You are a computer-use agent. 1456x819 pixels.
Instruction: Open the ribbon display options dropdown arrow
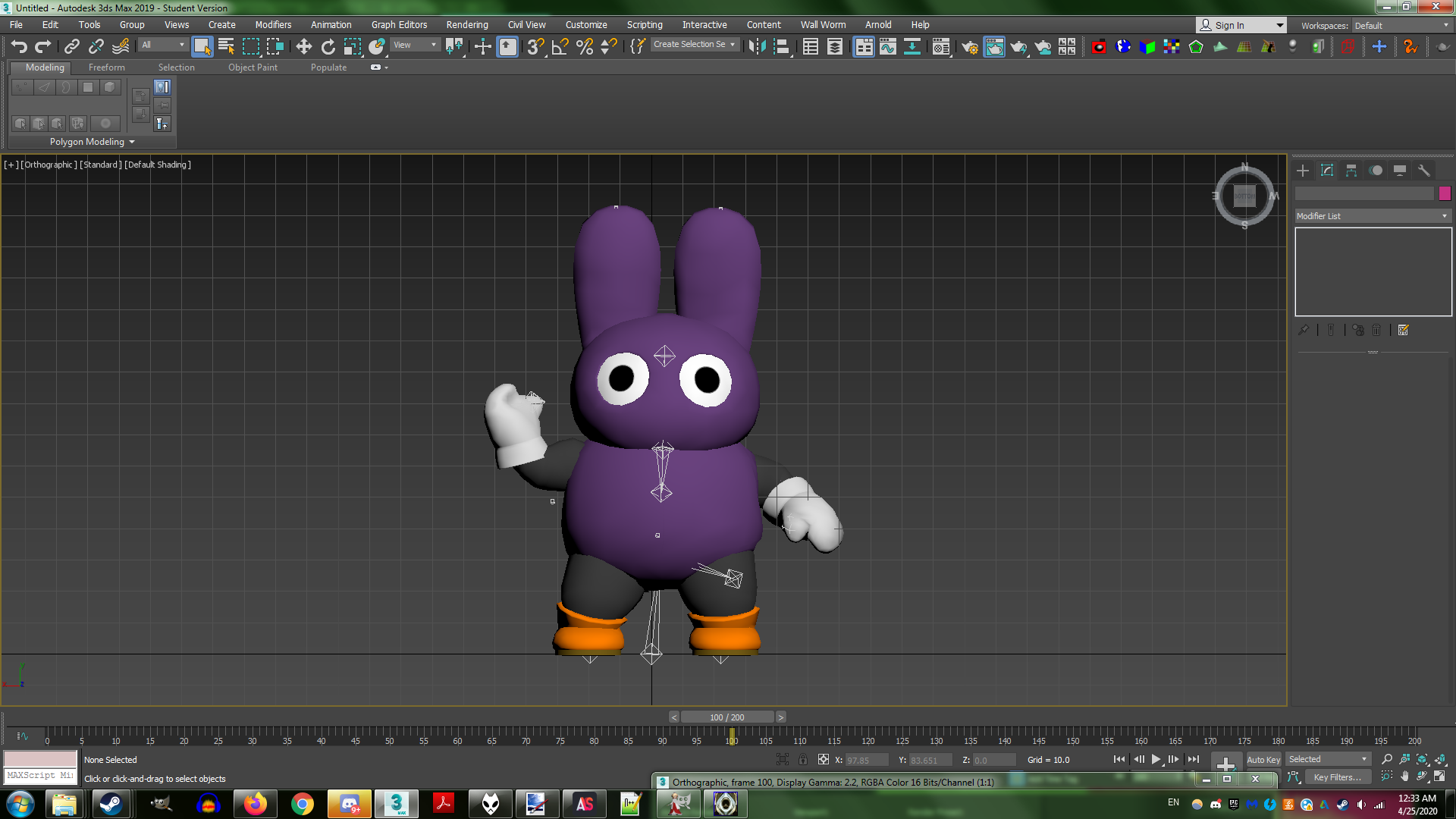(x=387, y=67)
